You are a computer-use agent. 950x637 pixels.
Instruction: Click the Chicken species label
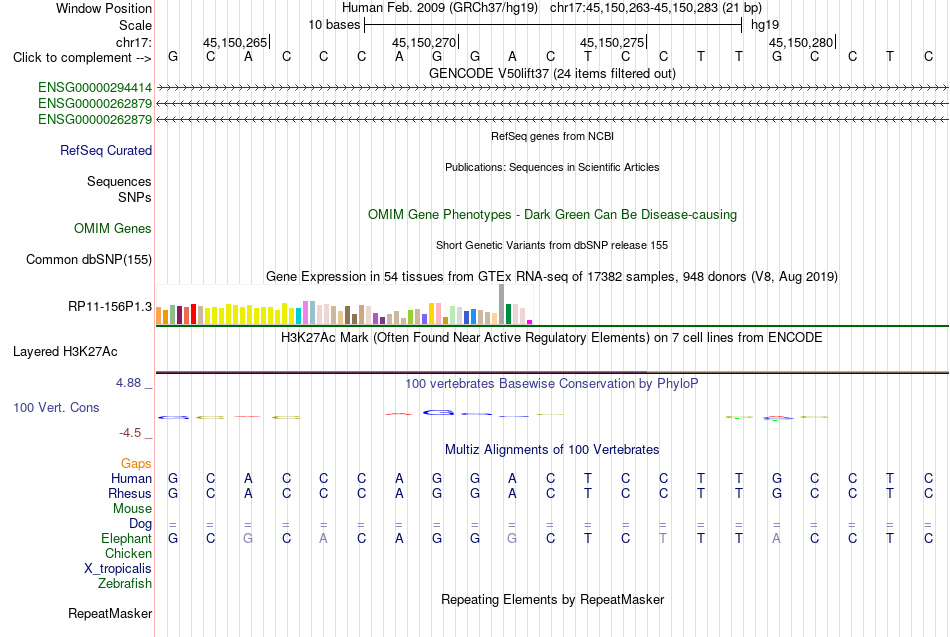(x=128, y=553)
